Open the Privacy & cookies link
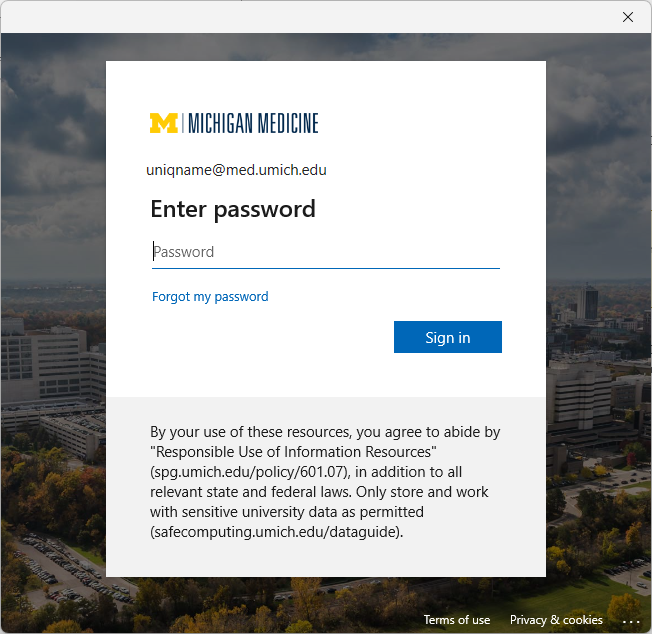Viewport: 652px width, 634px height. [x=556, y=620]
